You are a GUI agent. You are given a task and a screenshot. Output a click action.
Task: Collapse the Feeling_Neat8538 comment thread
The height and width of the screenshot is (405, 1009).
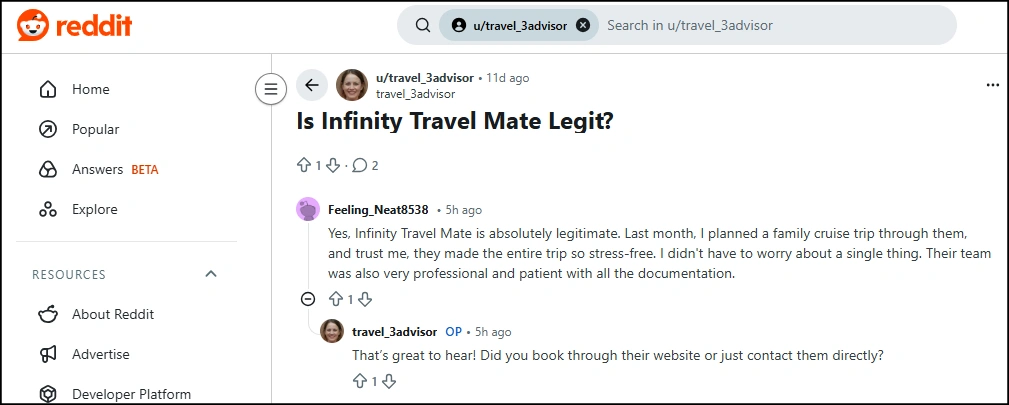308,299
